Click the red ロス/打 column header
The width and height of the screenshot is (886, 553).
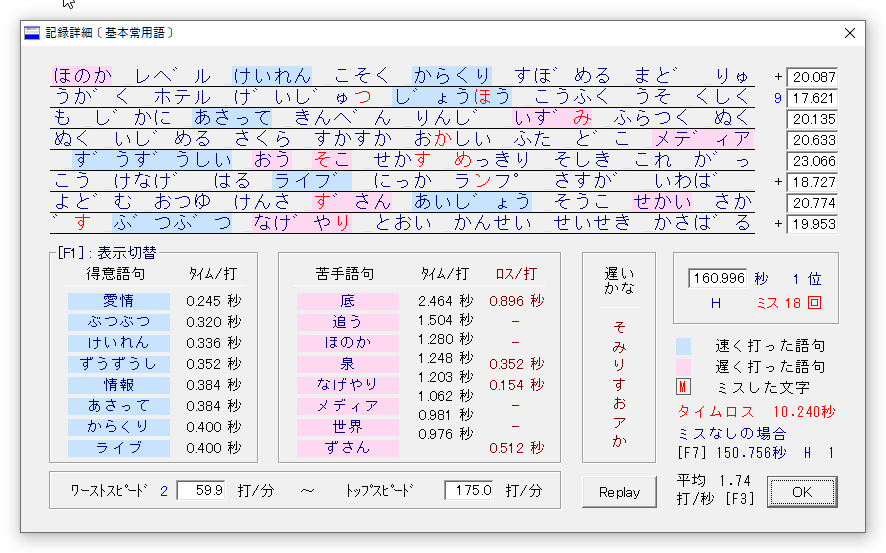tap(515, 274)
